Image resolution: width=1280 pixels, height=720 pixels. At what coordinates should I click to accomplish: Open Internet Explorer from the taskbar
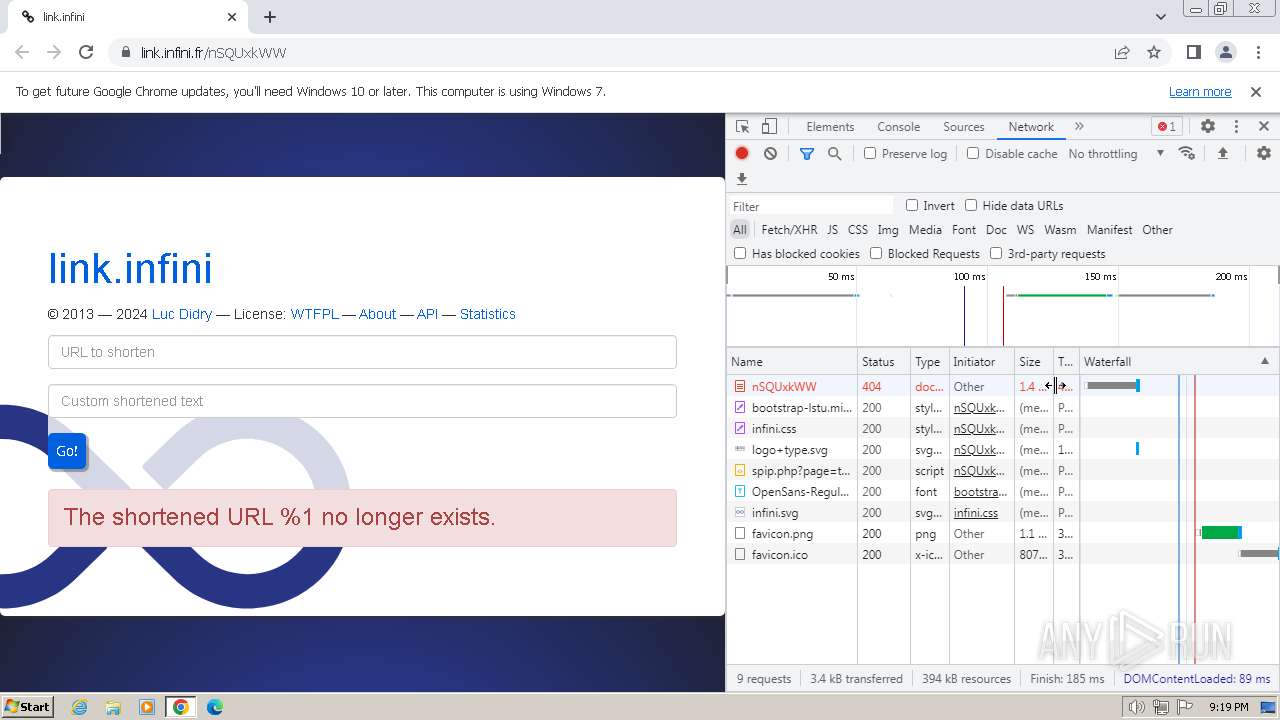[79, 707]
